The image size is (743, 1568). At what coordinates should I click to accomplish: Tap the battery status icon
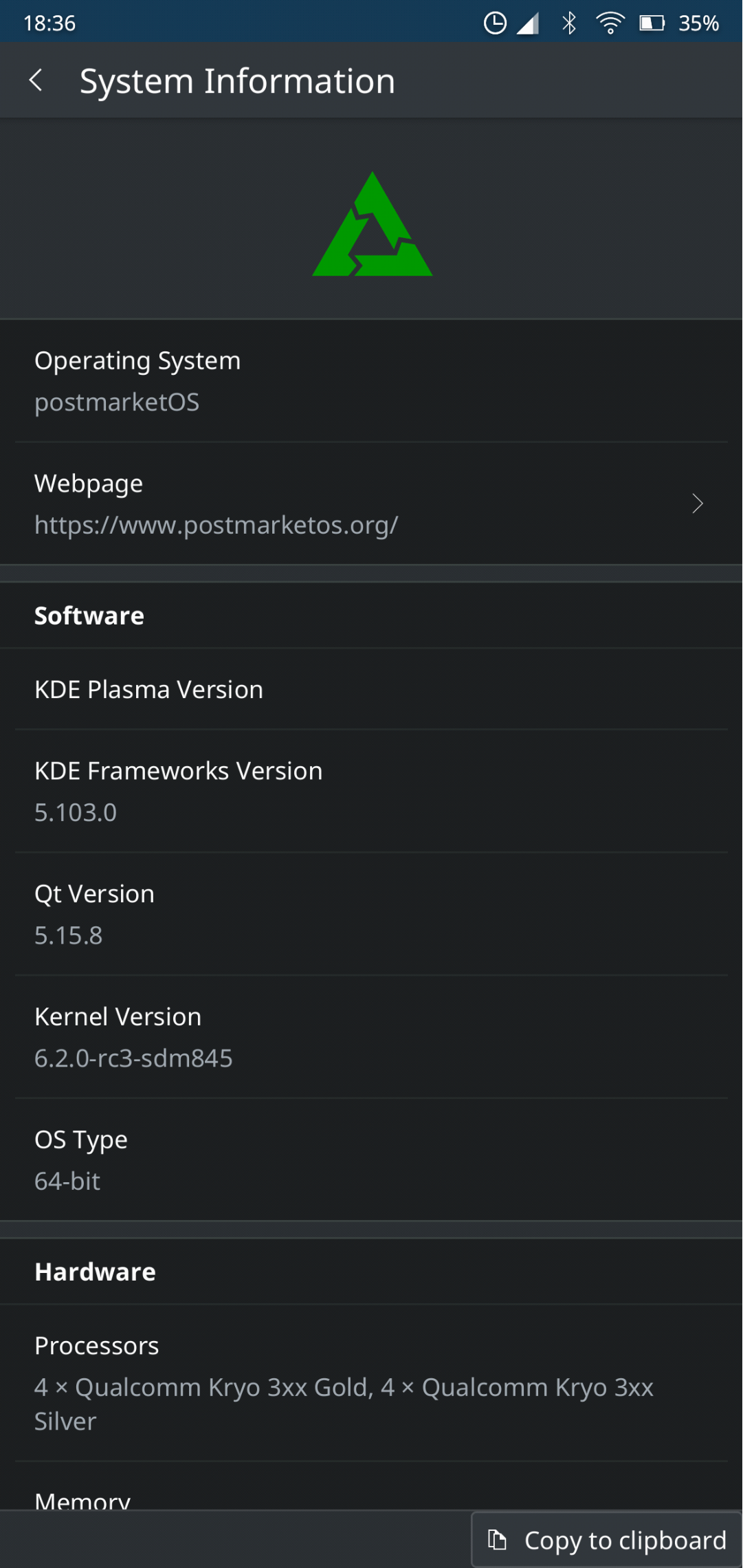coord(652,23)
